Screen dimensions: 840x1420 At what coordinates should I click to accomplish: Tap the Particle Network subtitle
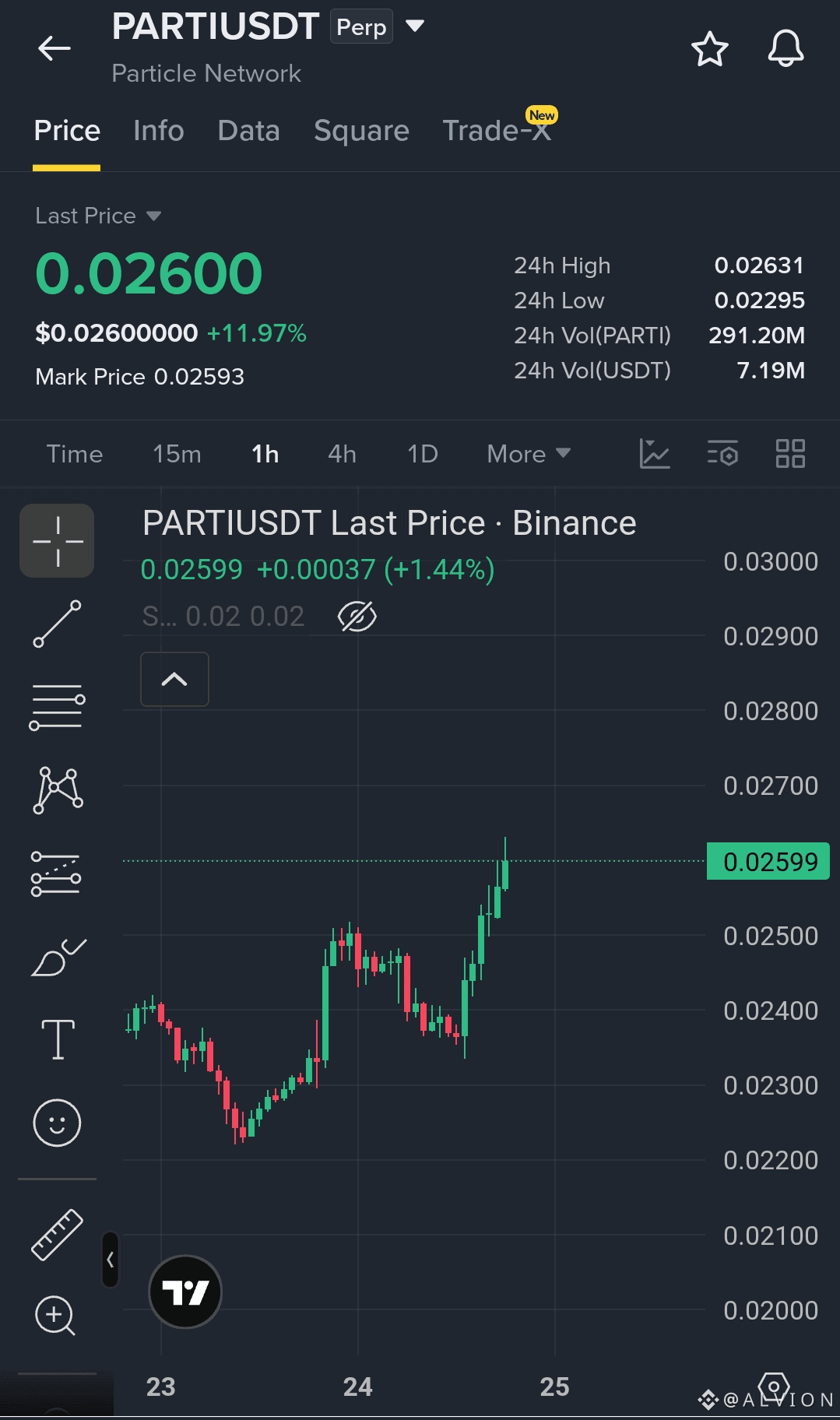(206, 73)
